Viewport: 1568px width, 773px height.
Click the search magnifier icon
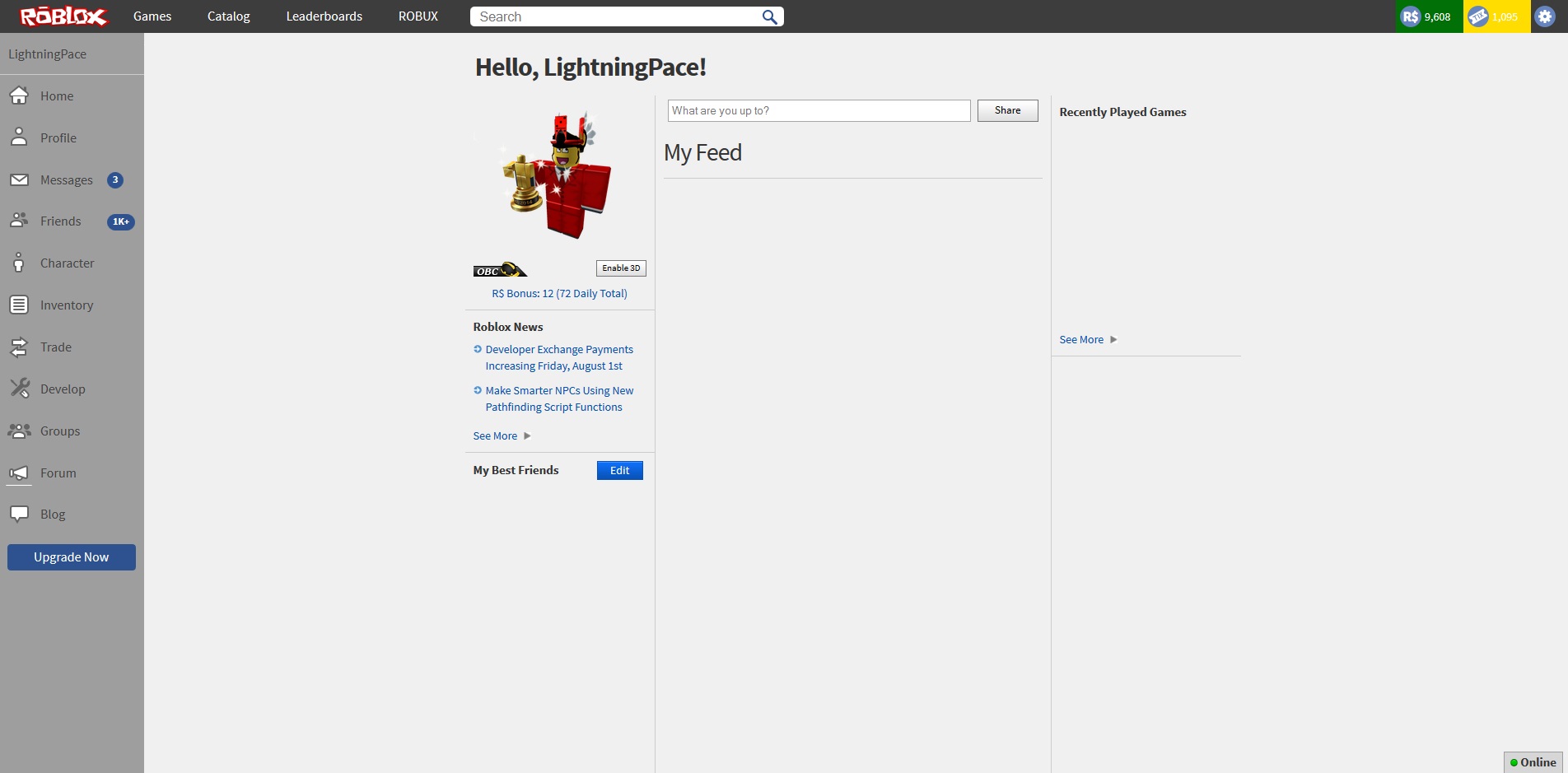769,16
